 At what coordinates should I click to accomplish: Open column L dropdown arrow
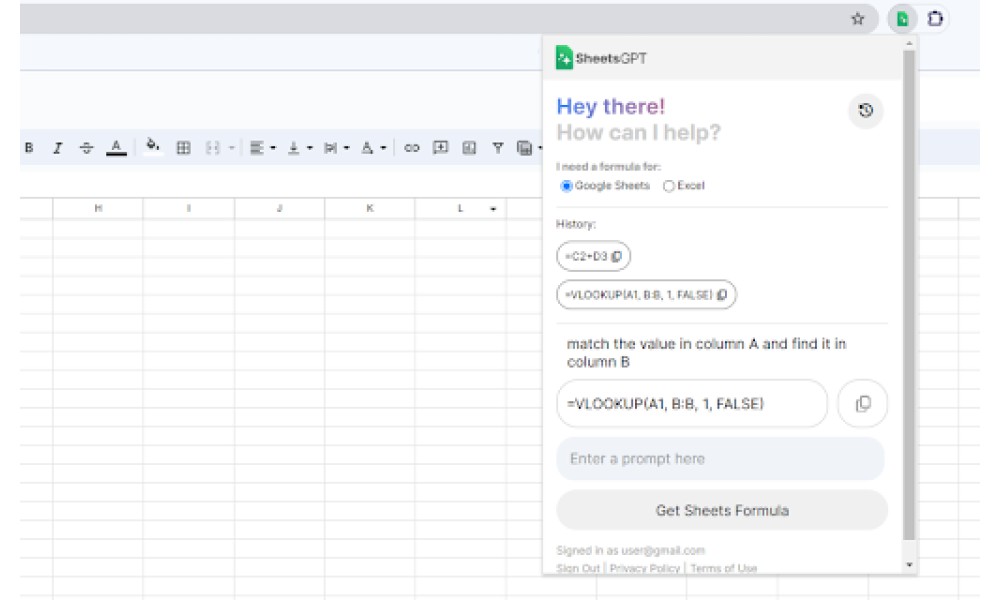(493, 209)
